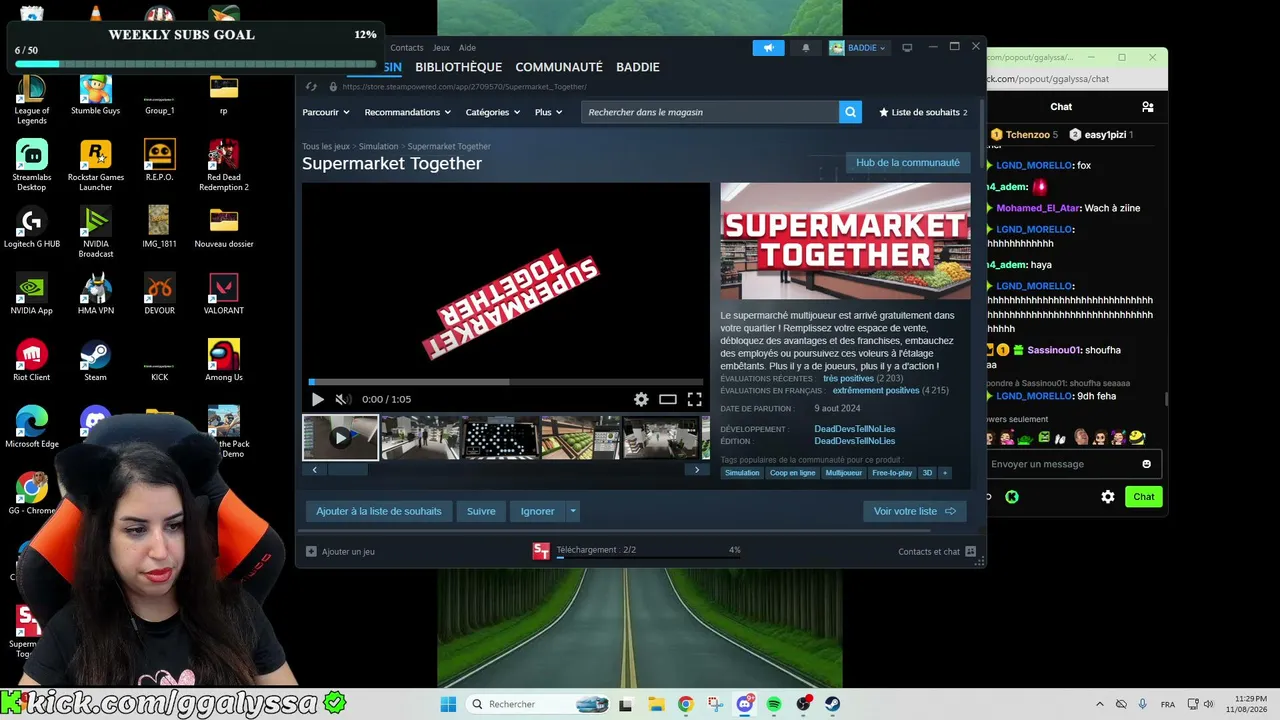Image resolution: width=1280 pixels, height=720 pixels.
Task: Click the green Kick logo in chat
Action: tap(1012, 496)
